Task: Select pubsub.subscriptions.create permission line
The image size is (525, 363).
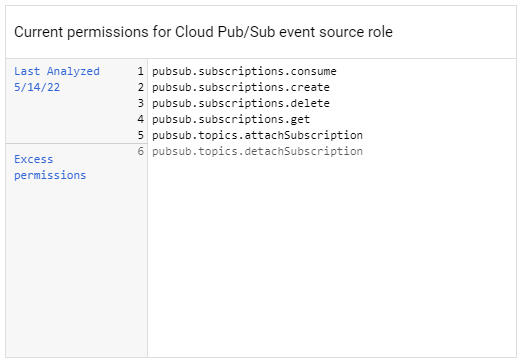Action: click(x=241, y=87)
